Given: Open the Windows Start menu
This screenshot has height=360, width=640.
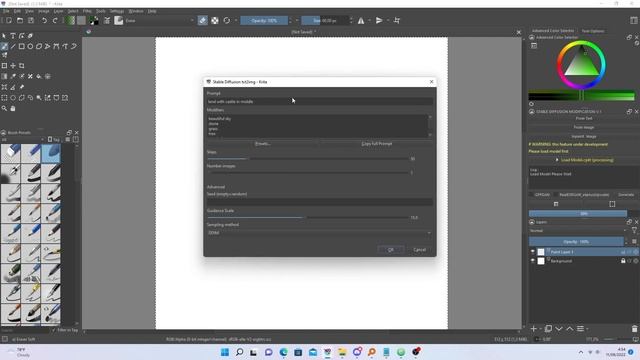Looking at the screenshot, I should (225, 352).
